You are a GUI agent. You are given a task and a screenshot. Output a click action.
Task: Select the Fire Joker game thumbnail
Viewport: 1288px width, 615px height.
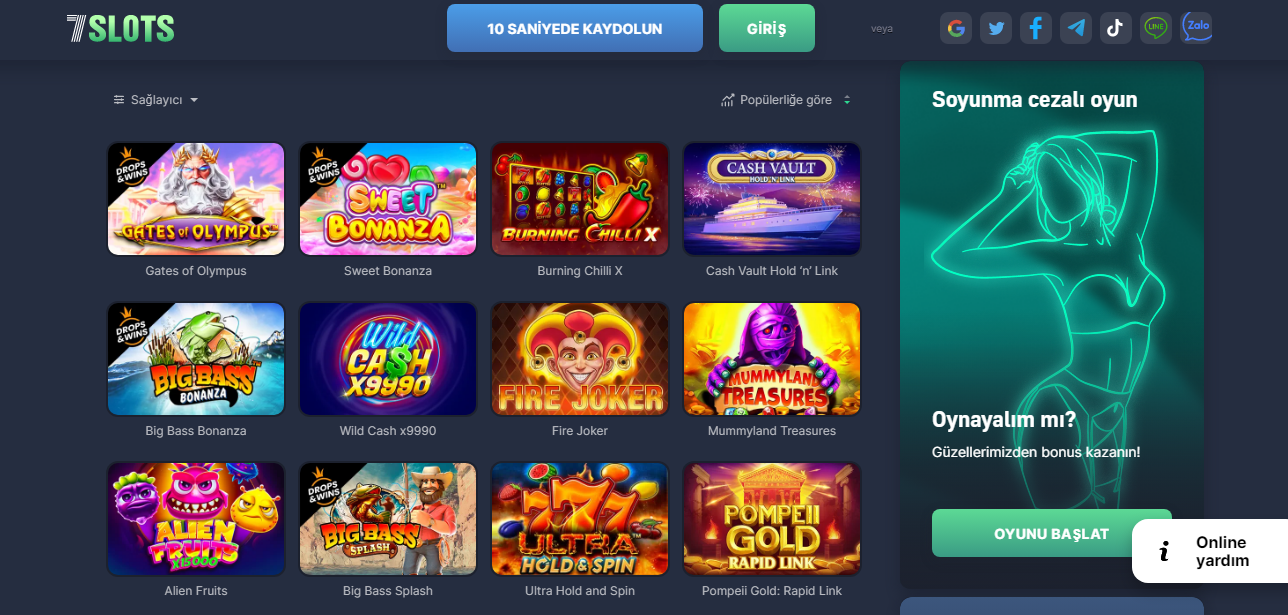580,359
